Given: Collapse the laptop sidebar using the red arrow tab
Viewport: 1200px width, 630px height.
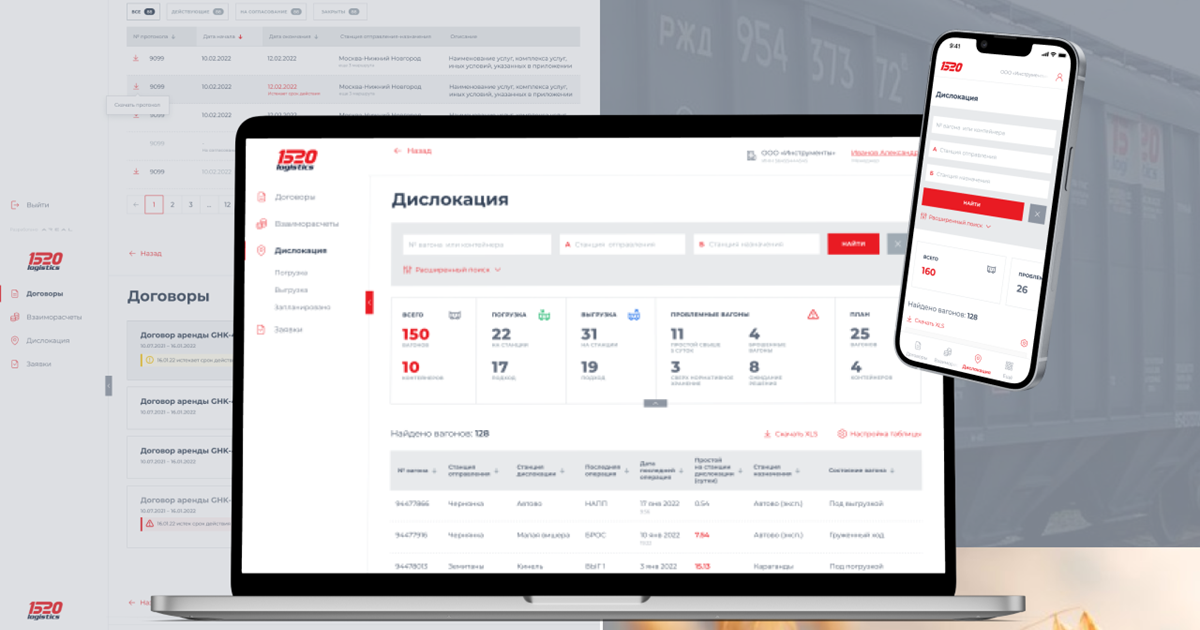Looking at the screenshot, I should (369, 302).
